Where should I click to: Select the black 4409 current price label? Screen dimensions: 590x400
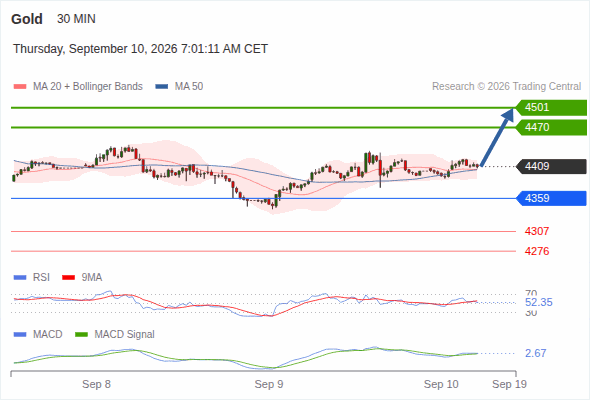551,166
